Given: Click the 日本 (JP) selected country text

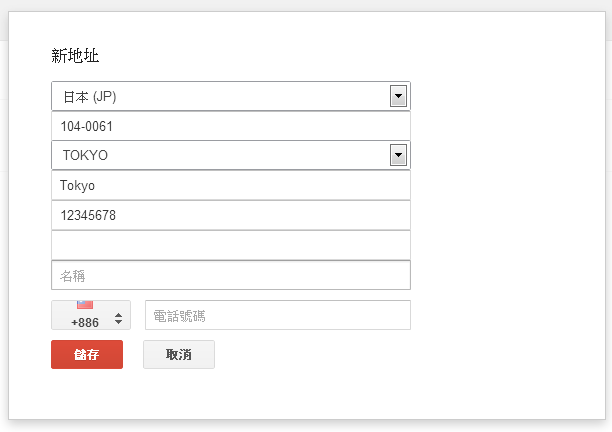Looking at the screenshot, I should click(x=90, y=97).
